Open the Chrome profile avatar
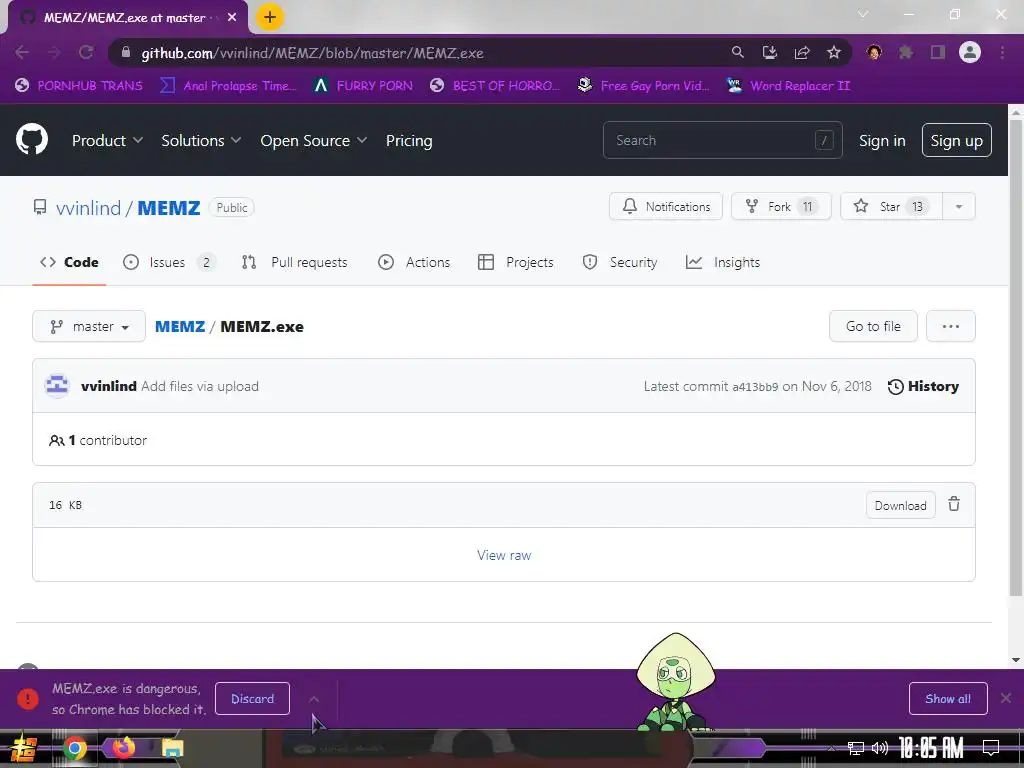This screenshot has width=1024, height=768. click(x=970, y=52)
